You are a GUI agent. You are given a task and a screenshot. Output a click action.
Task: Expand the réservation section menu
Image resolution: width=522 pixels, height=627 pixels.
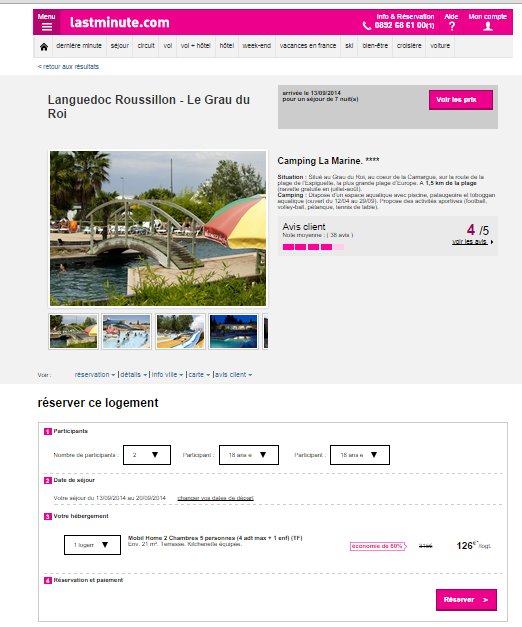[95, 375]
